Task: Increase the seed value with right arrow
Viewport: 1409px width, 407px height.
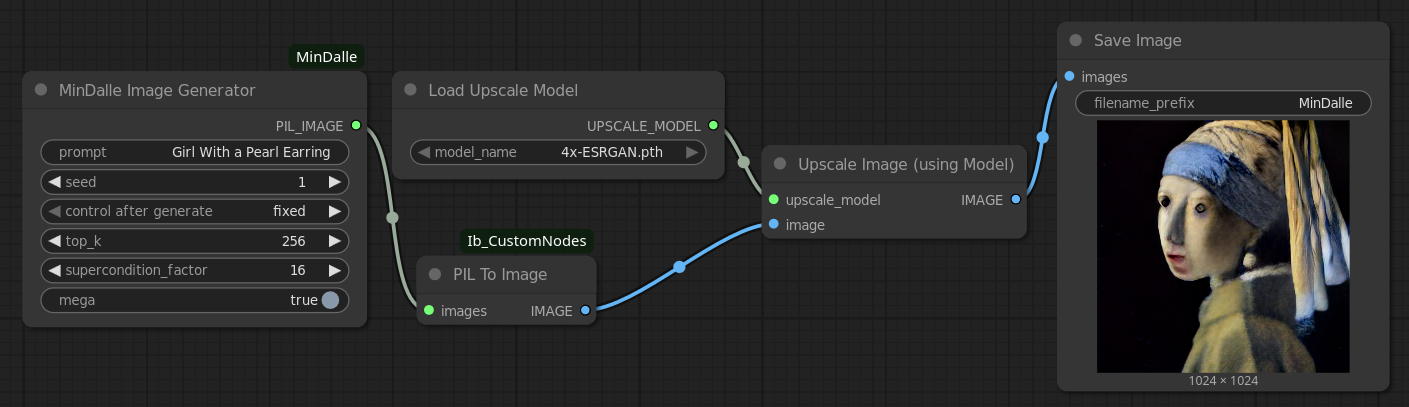Action: pos(335,182)
